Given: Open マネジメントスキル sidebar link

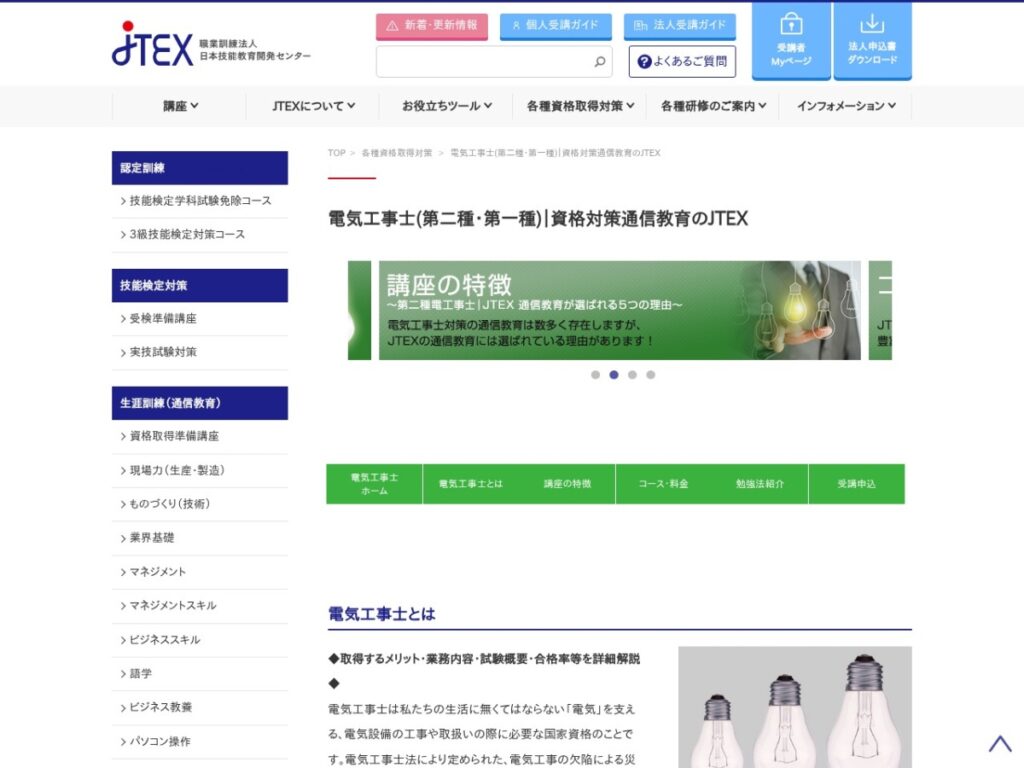Looking at the screenshot, I should [200, 606].
